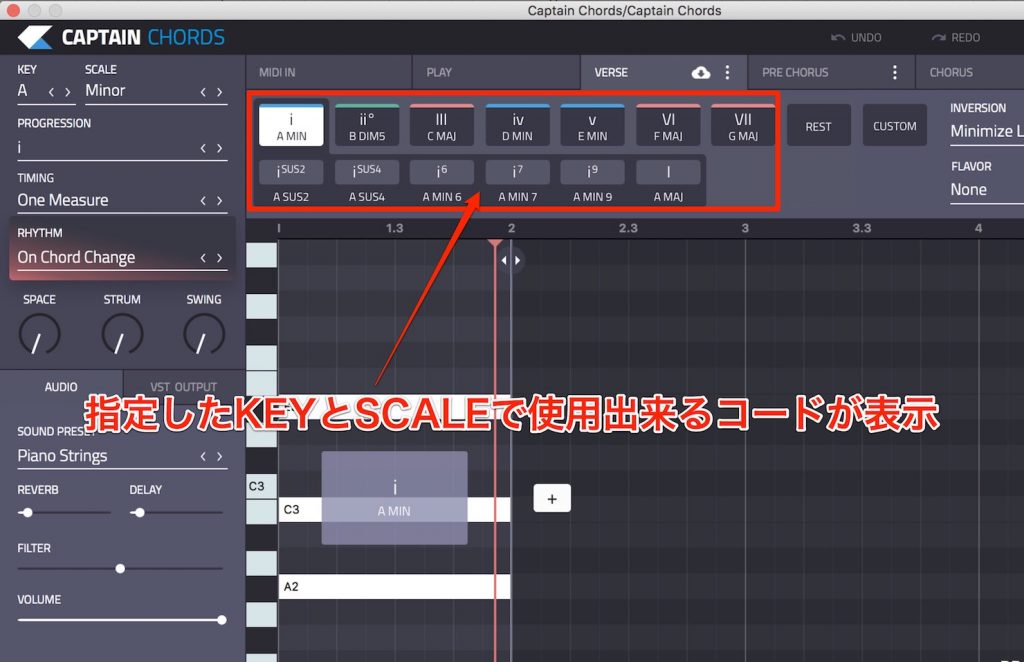Open the cloud sync icon in VERSE tab
1024x662 pixels.
pyautogui.click(x=700, y=72)
